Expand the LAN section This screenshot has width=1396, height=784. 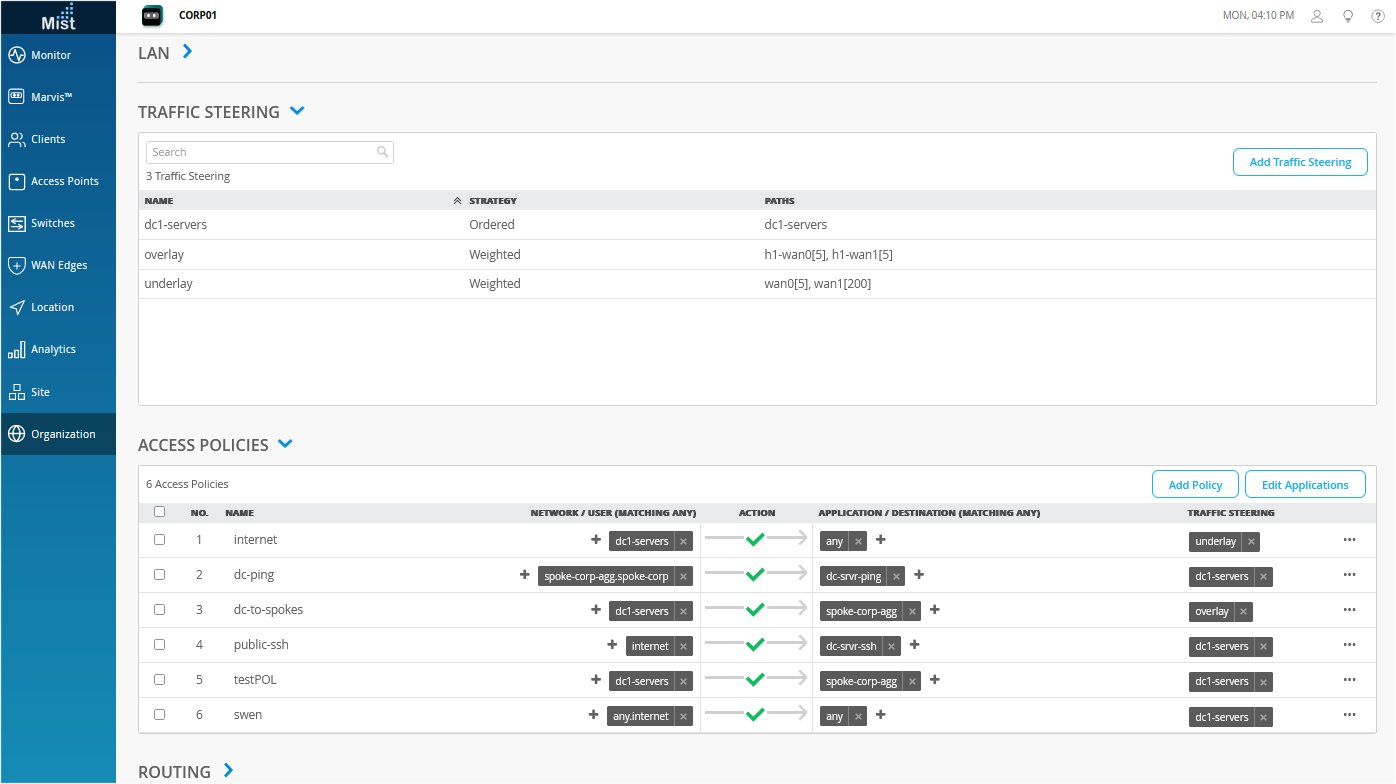(x=187, y=51)
